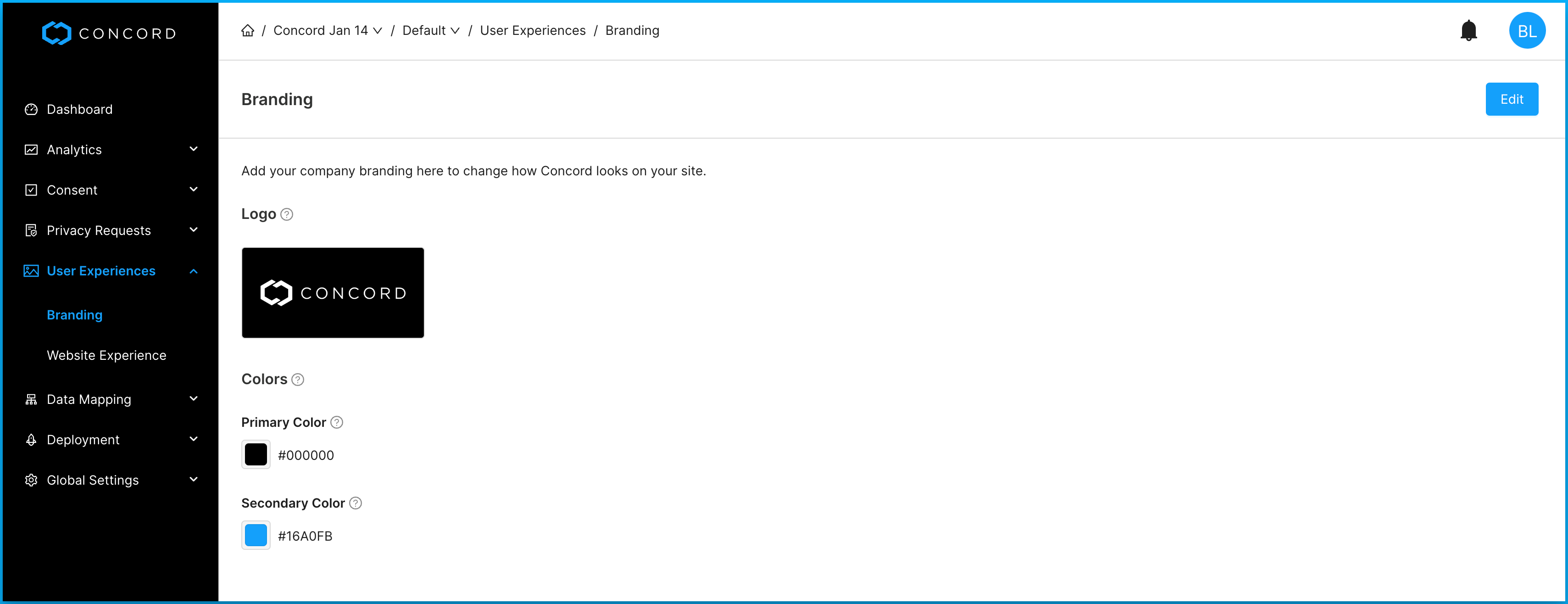Click the home icon in breadcrumb

(x=247, y=30)
